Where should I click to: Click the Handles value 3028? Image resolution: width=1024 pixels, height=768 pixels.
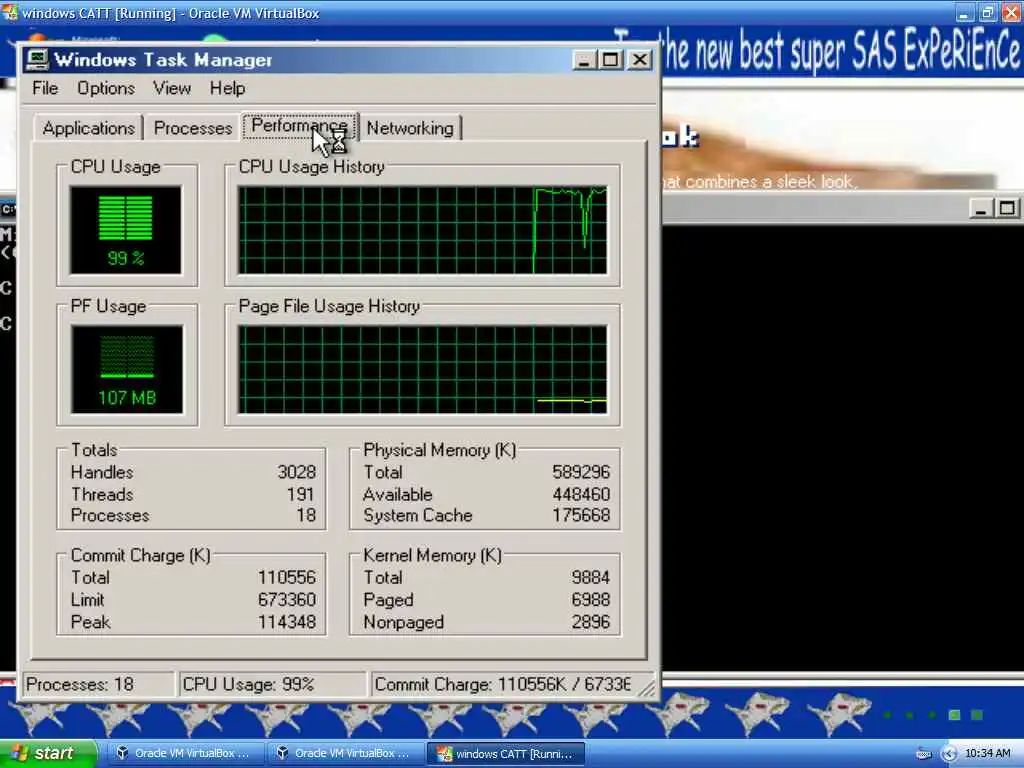click(x=296, y=472)
